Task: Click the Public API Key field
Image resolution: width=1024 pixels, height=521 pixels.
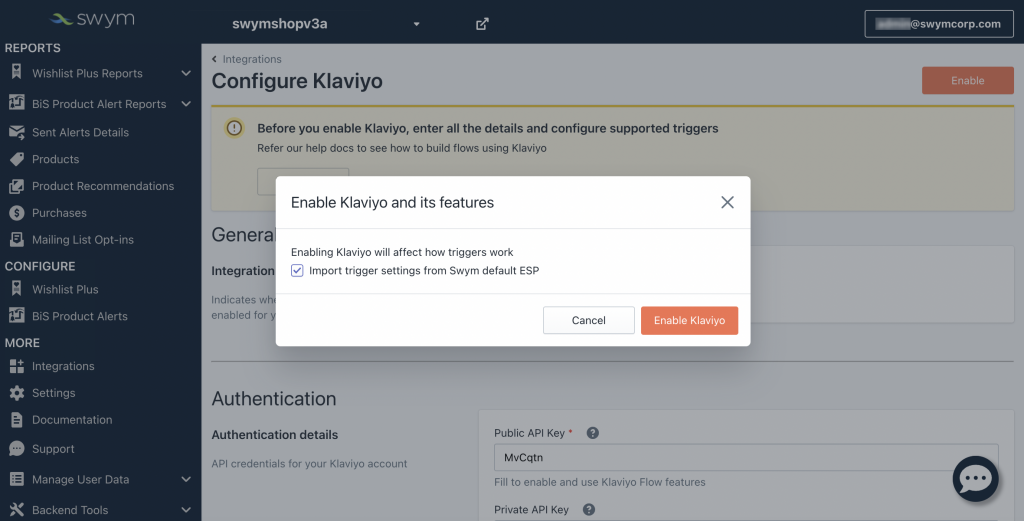Action: point(746,458)
